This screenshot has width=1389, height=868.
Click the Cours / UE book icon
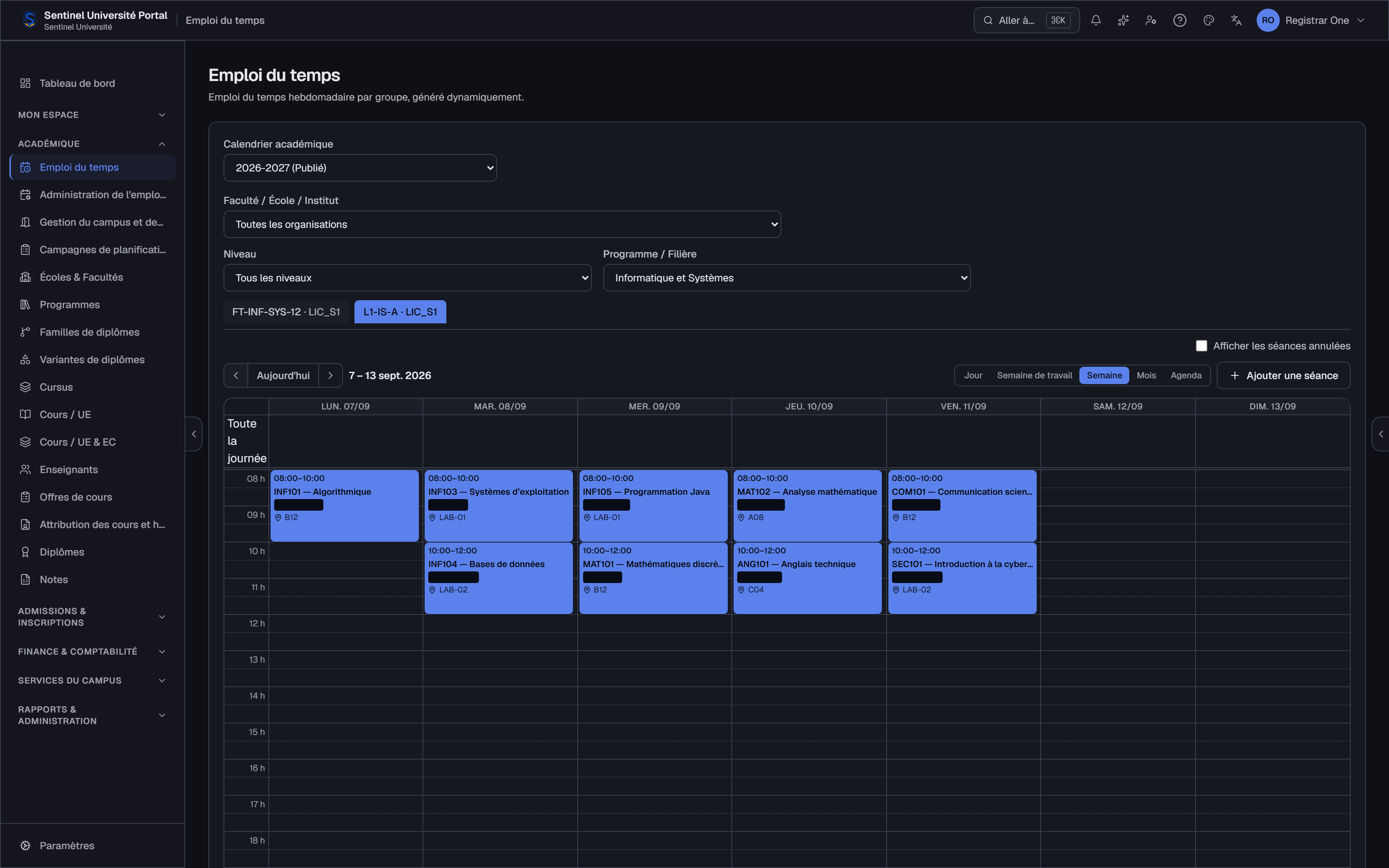25,414
